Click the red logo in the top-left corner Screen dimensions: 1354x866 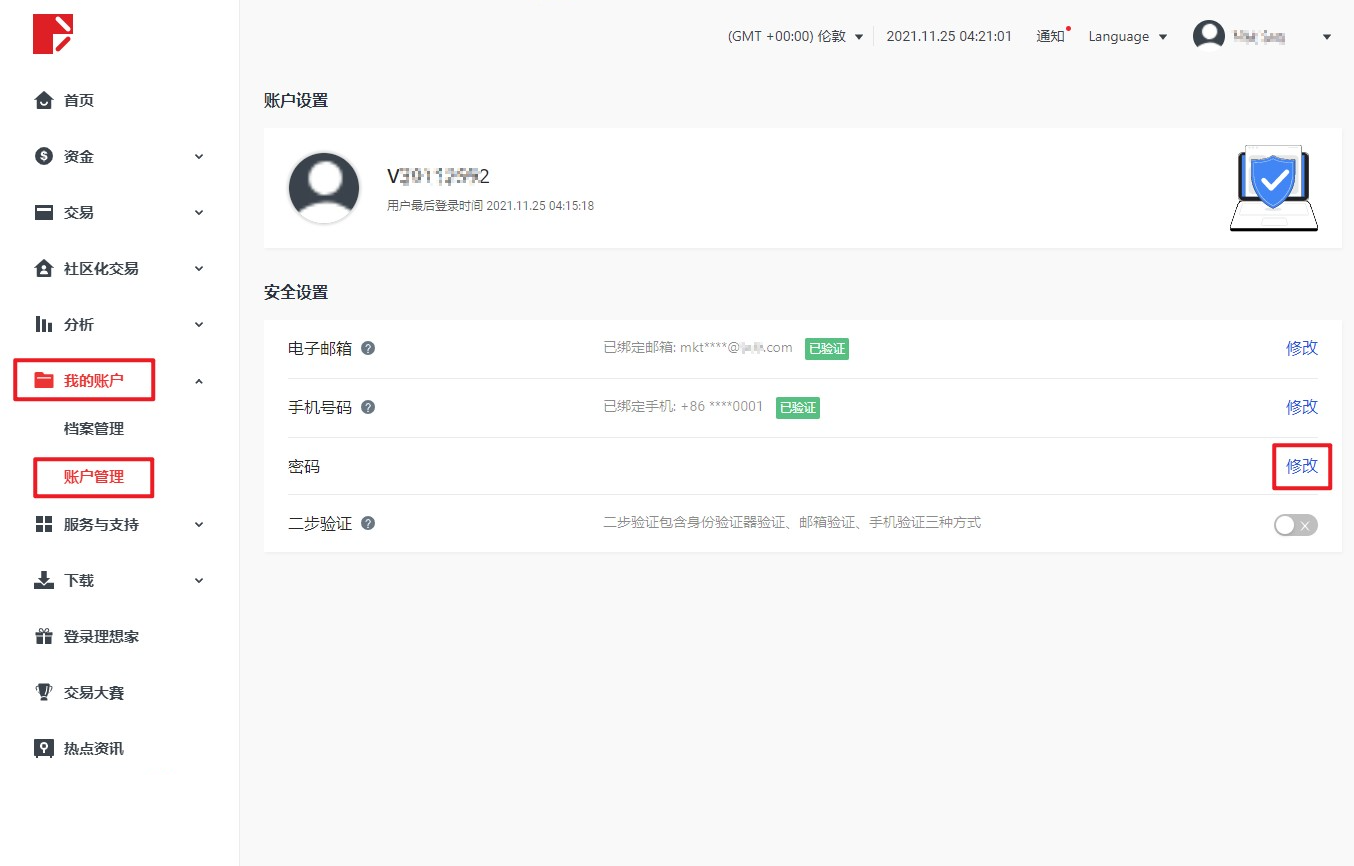click(x=52, y=34)
